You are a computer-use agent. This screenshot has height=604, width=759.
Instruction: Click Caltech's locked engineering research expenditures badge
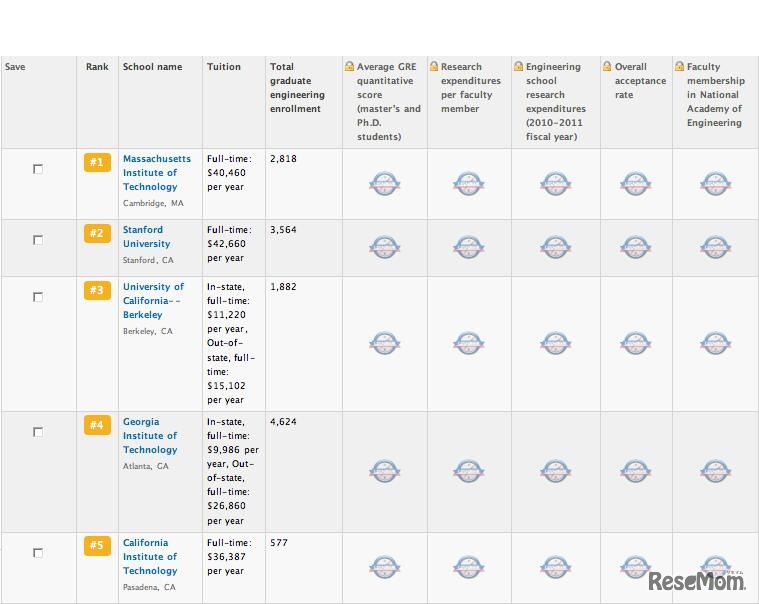(556, 567)
